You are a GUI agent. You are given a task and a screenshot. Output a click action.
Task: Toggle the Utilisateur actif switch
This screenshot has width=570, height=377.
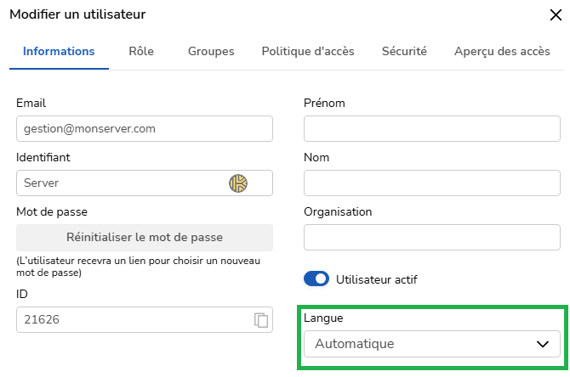coord(316,279)
